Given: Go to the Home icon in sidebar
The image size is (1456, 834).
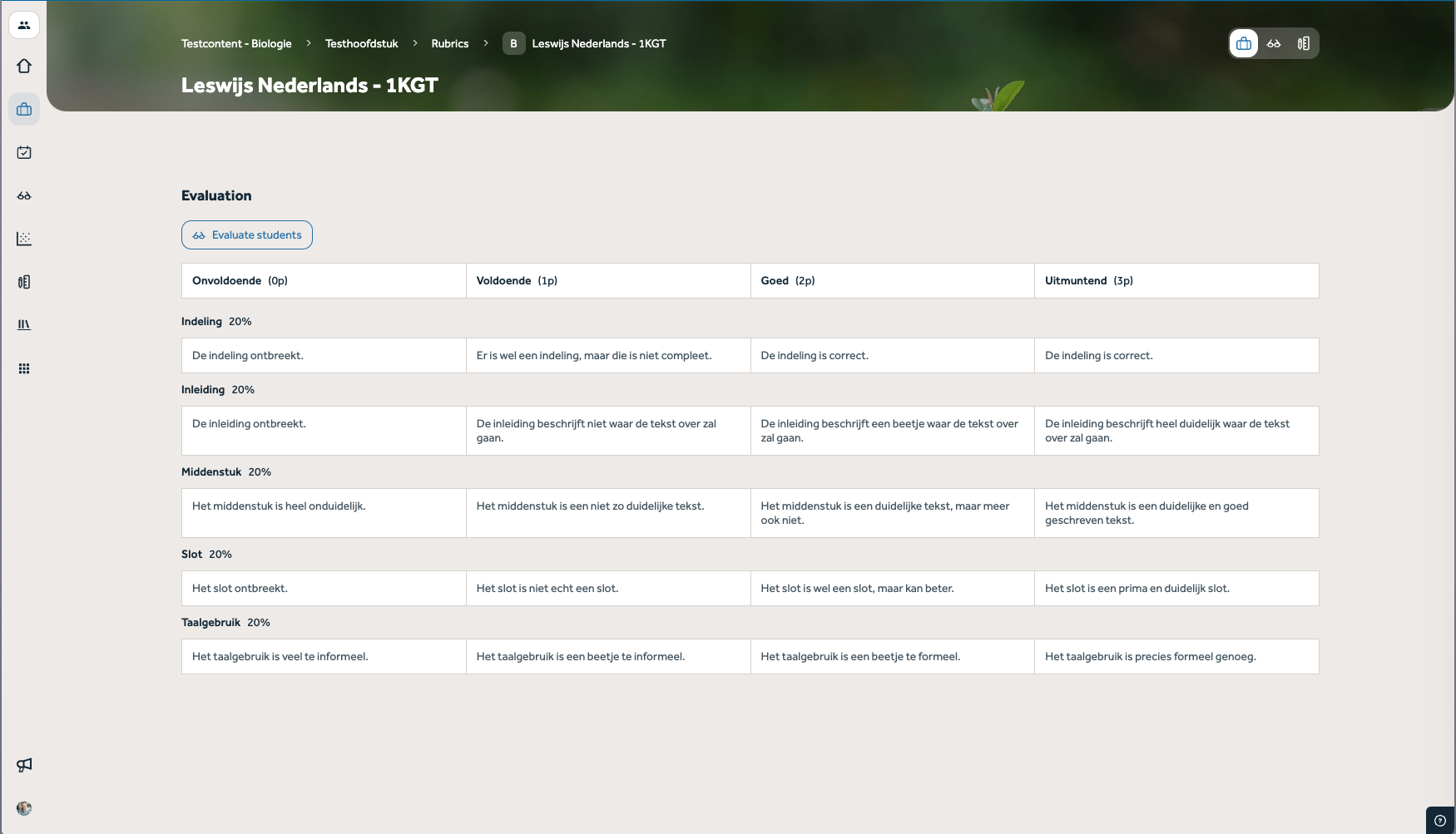Looking at the screenshot, I should 24,67.
